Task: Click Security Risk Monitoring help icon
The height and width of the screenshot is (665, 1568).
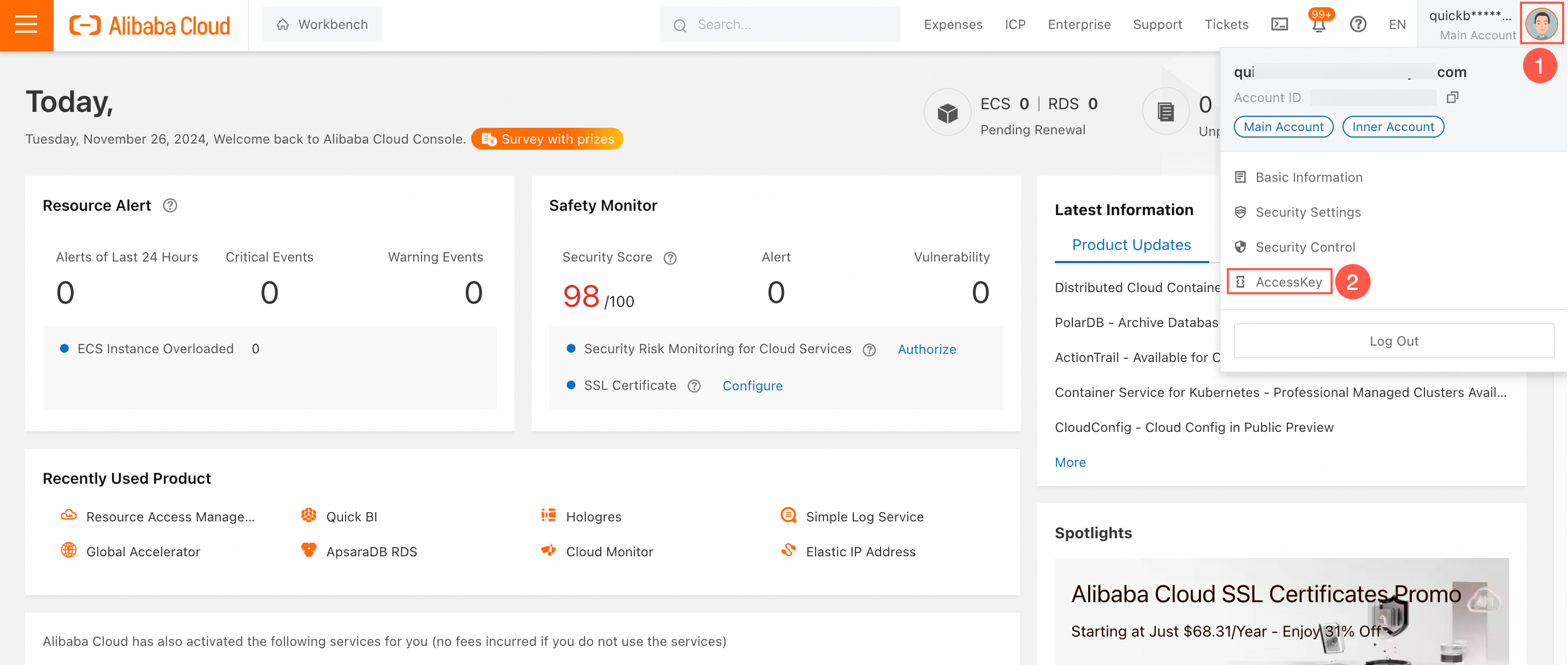Action: point(869,349)
